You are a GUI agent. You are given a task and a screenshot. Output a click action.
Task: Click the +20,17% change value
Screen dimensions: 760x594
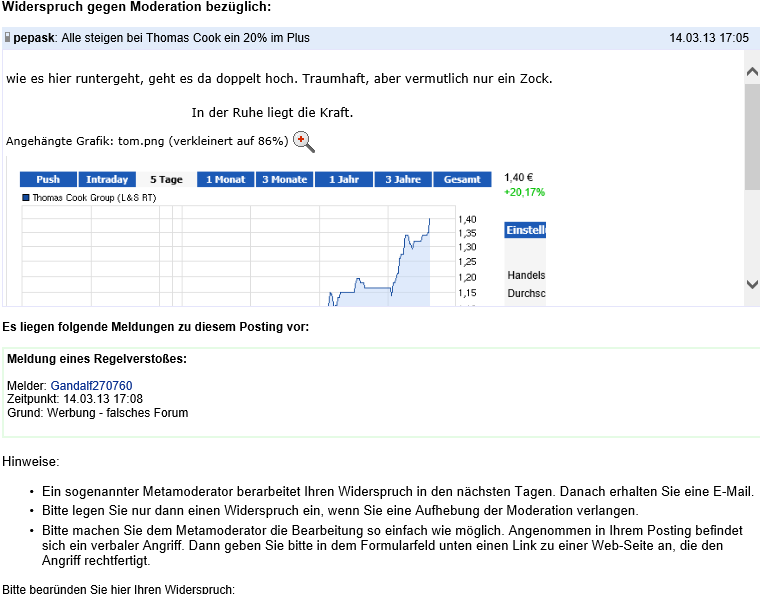524,192
